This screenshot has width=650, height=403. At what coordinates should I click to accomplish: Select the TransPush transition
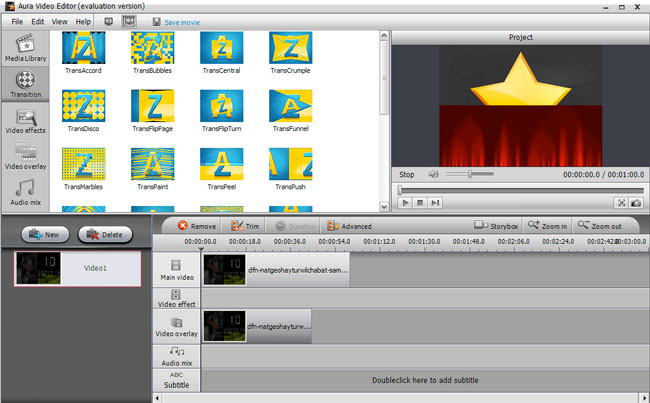pos(290,169)
